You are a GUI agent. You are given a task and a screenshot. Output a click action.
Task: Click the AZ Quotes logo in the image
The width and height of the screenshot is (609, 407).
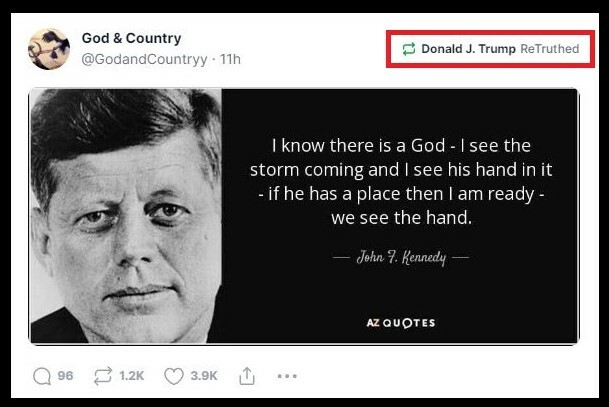point(399,322)
